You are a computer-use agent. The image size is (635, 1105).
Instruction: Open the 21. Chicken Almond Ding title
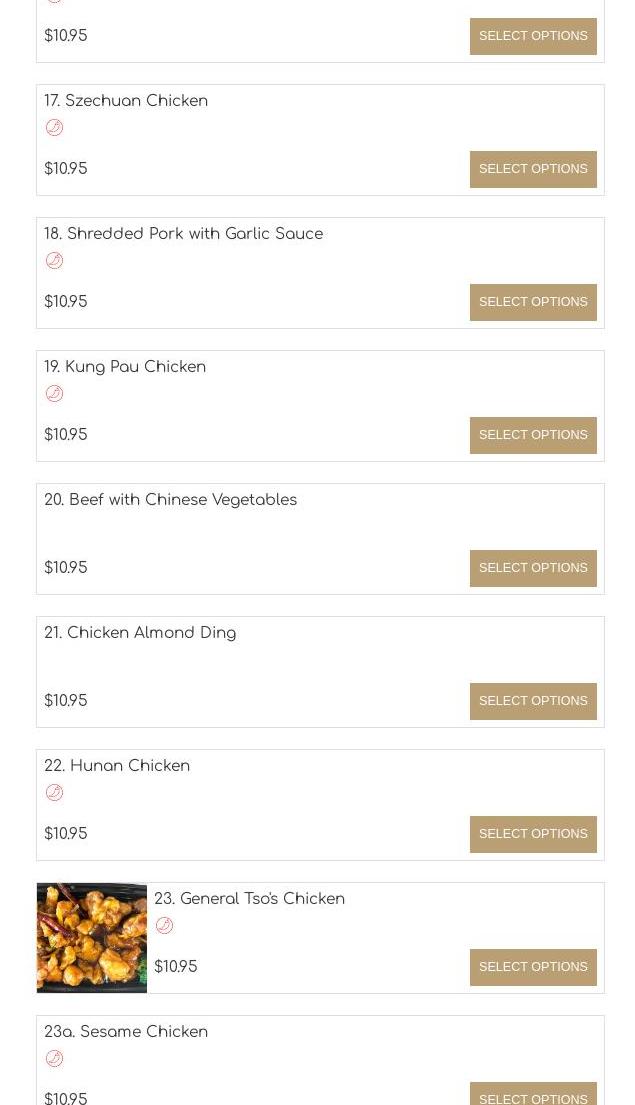(x=140, y=633)
